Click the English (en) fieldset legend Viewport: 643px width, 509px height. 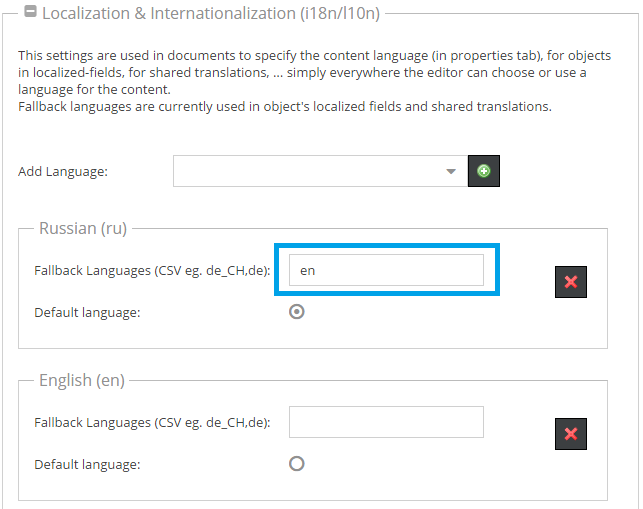tap(81, 380)
